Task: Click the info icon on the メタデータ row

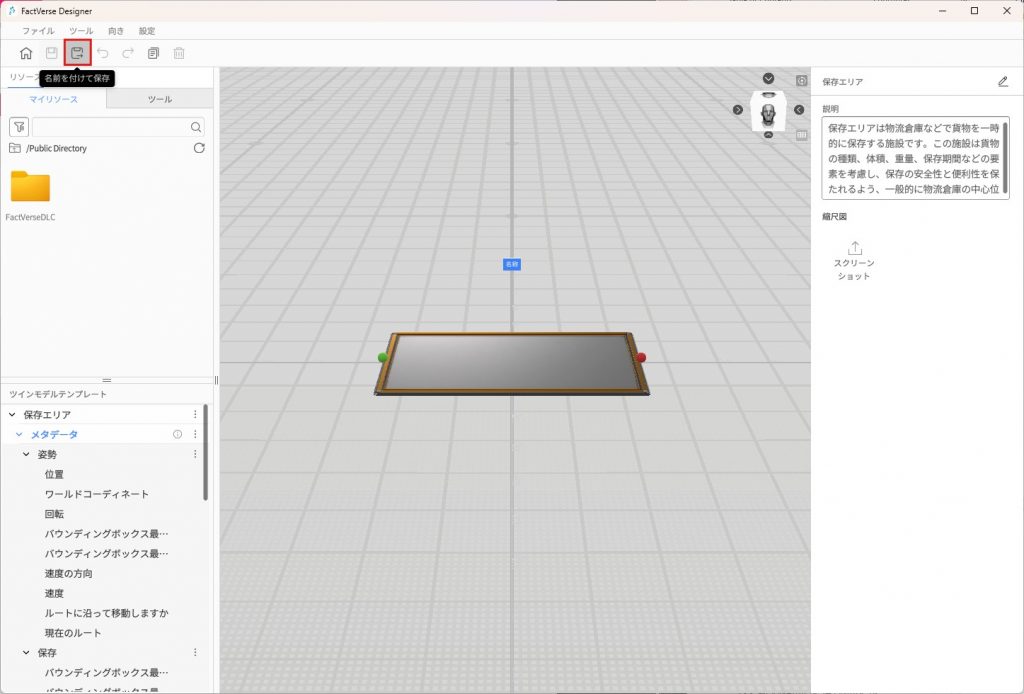Action: click(x=177, y=434)
